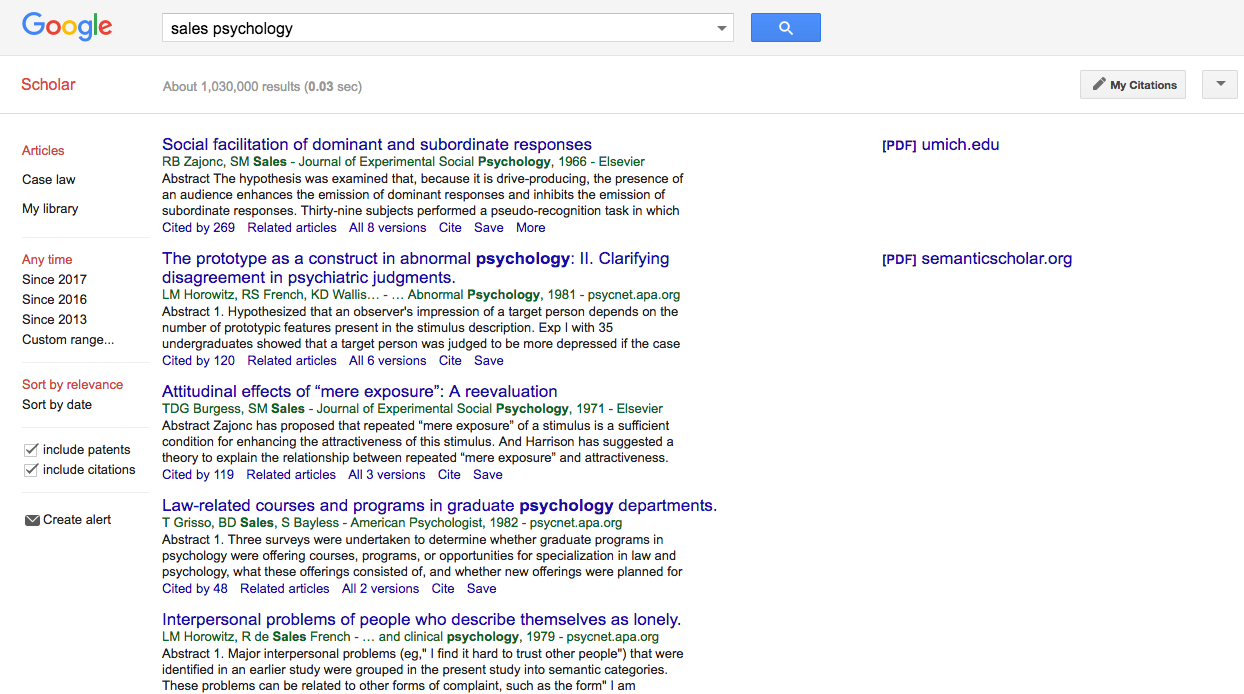Screen dimensions: 1244x694
Task: Open My library in the sidebar
Action: coord(50,209)
